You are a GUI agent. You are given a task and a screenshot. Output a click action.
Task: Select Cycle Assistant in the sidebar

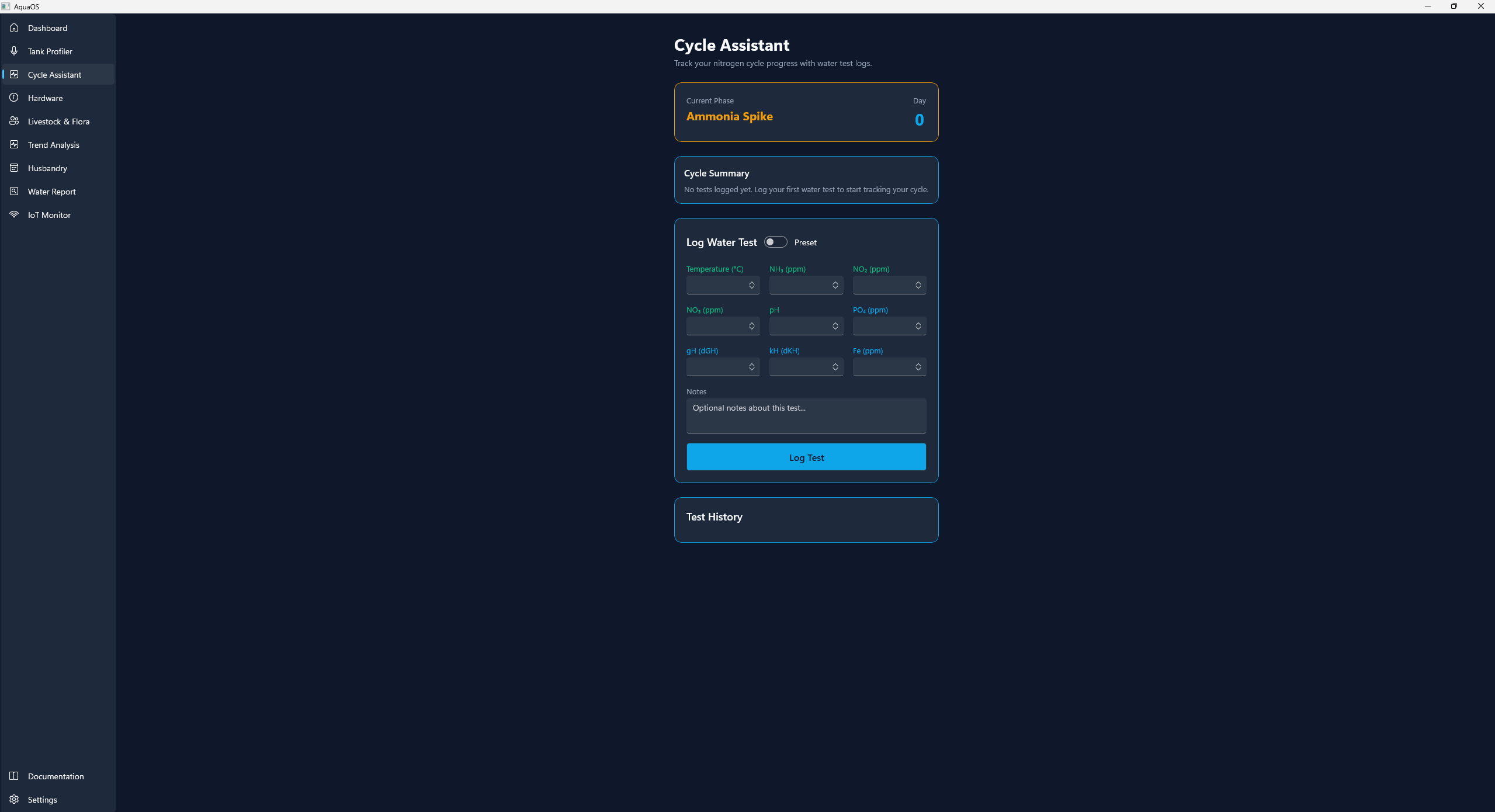[54, 75]
